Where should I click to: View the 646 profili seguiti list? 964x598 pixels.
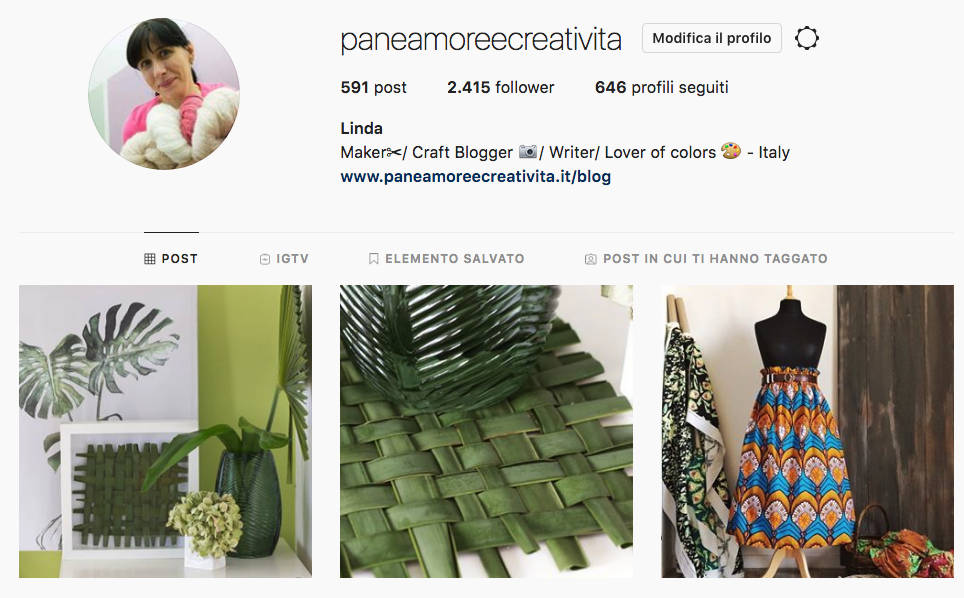pyautogui.click(x=662, y=87)
